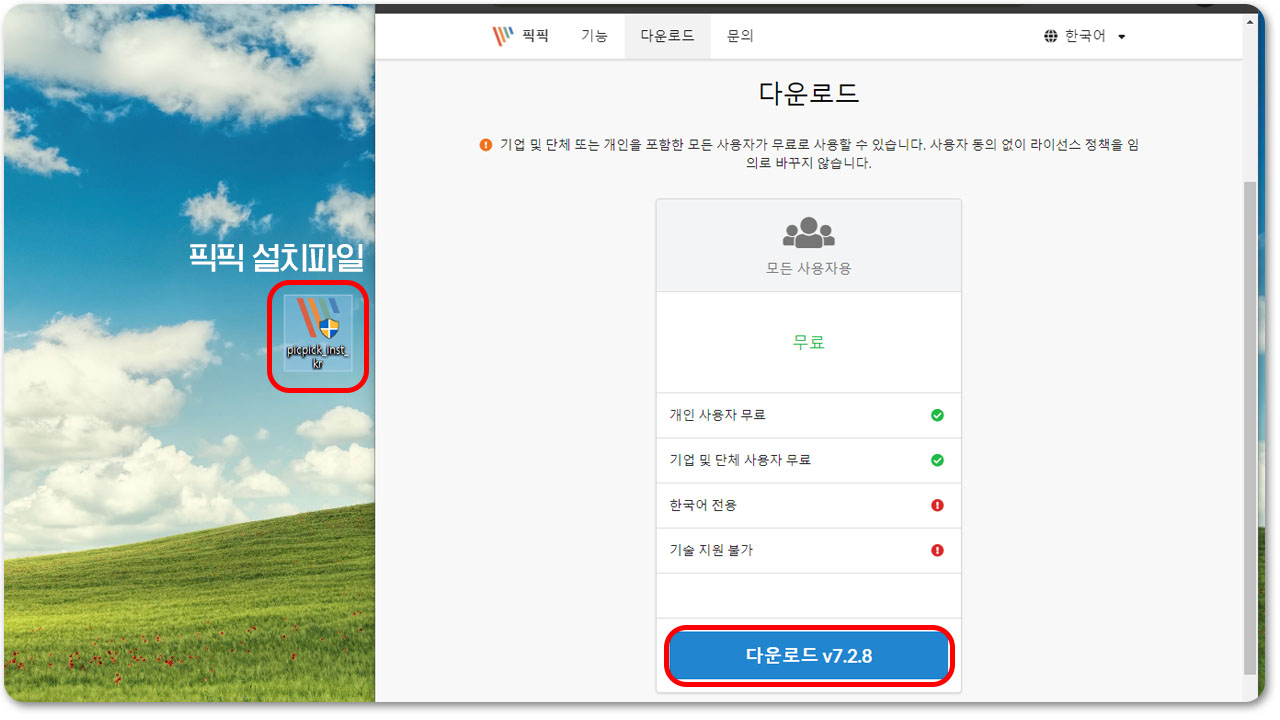1280x720 pixels.
Task: Click the 모든 사용자용 label
Action: (x=809, y=268)
